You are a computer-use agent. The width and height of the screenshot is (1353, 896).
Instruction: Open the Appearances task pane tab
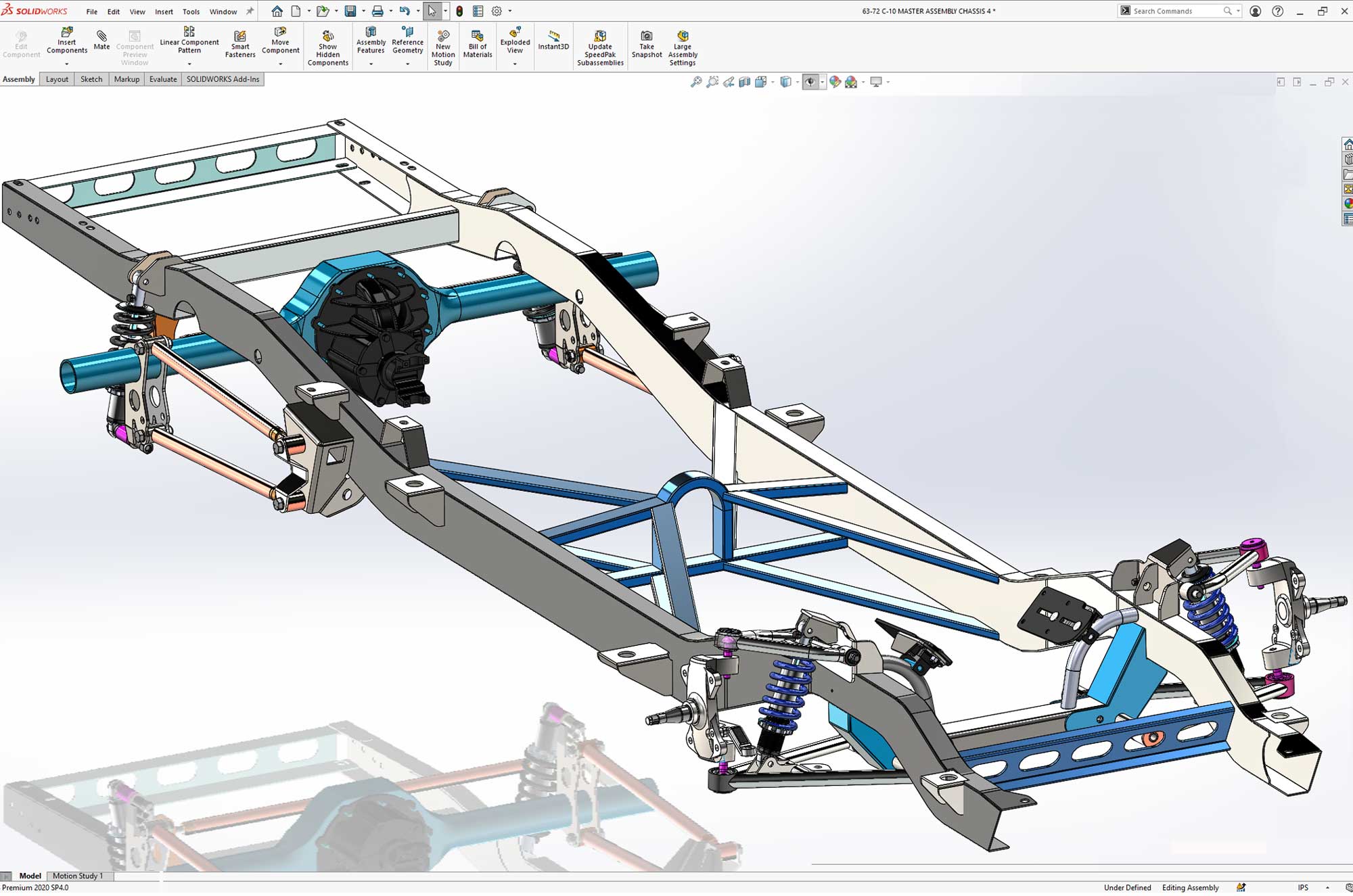(x=1348, y=204)
